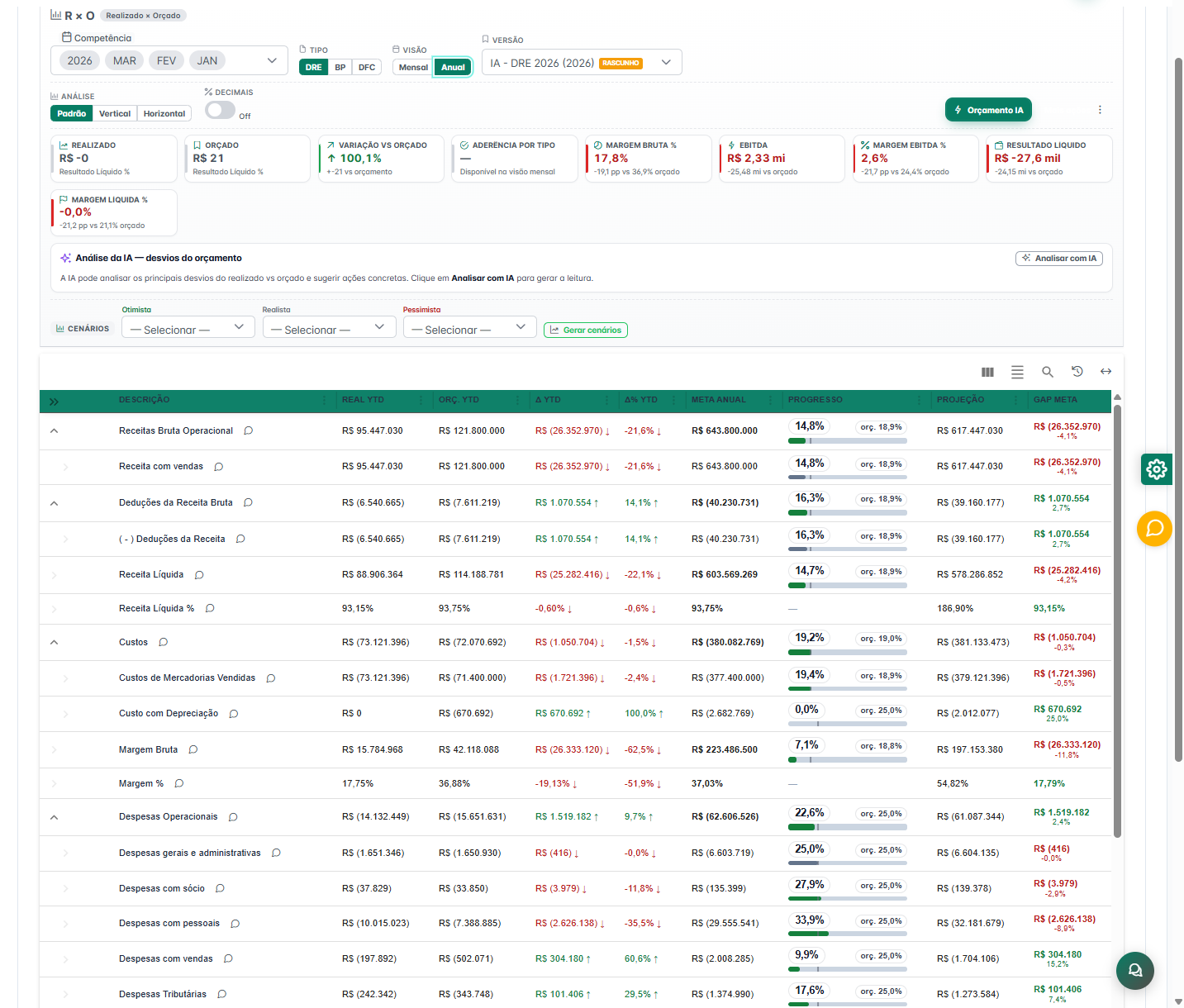This screenshot has width=1184, height=1008.
Task: Open the Realista scenario dropdown
Action: (x=328, y=329)
